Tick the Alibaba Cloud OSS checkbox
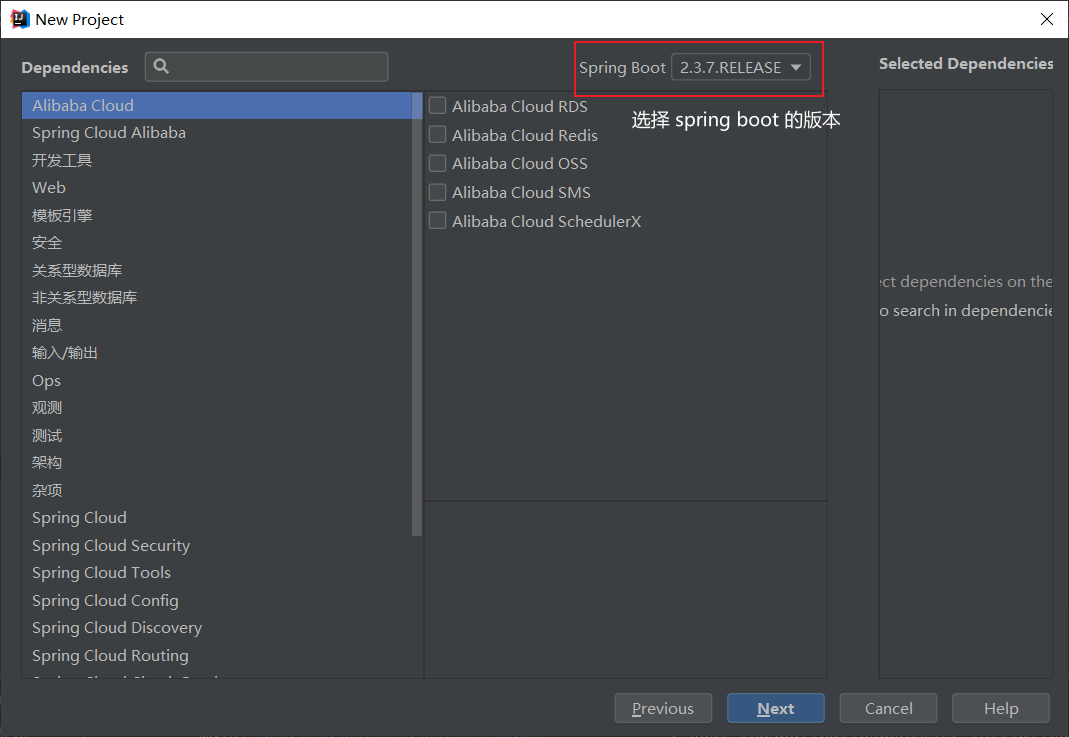The height and width of the screenshot is (737, 1069). click(x=438, y=164)
